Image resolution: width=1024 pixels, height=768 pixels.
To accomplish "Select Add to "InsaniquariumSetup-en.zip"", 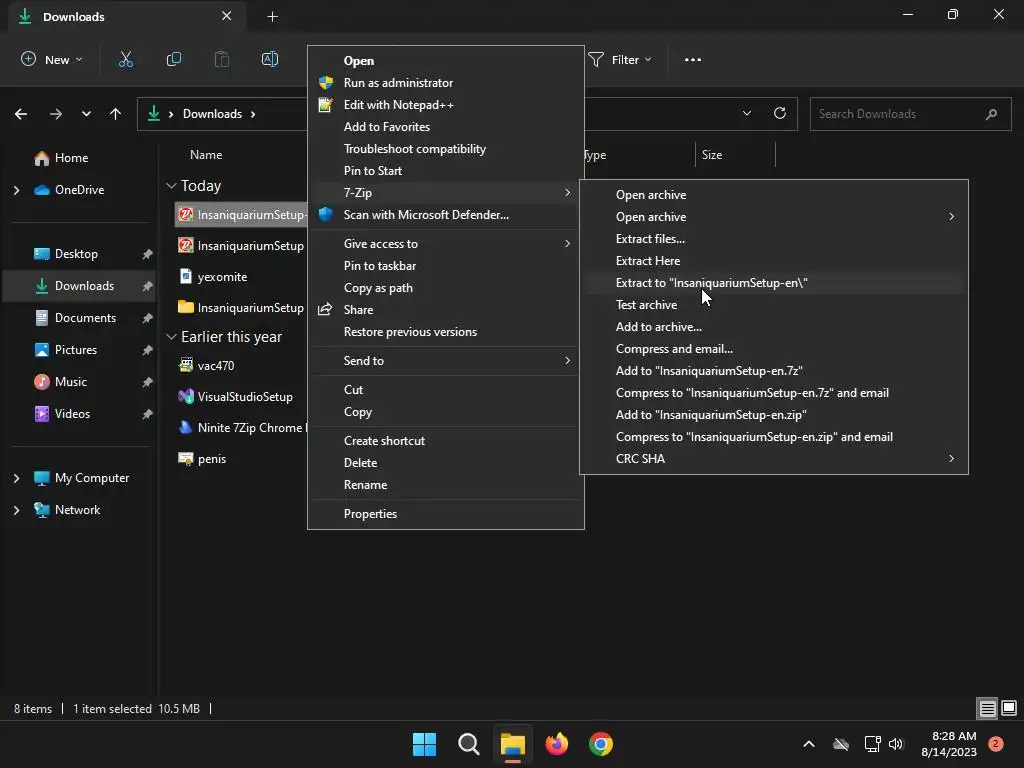I will click(x=773, y=415).
